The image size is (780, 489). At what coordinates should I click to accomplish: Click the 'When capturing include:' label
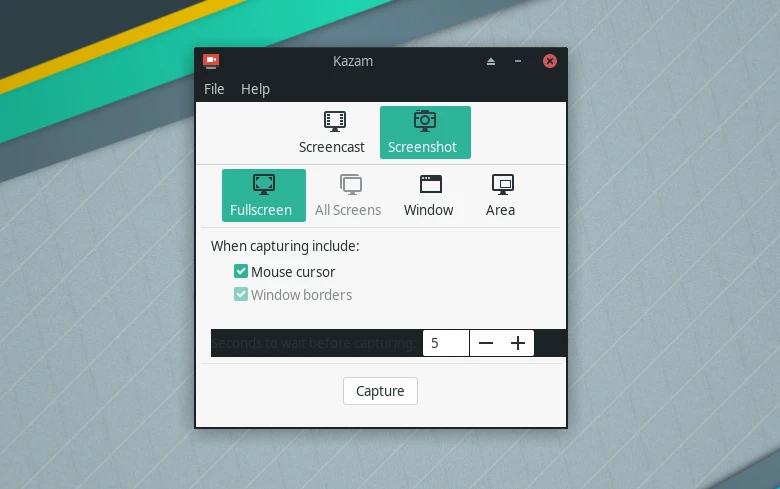[285, 246]
